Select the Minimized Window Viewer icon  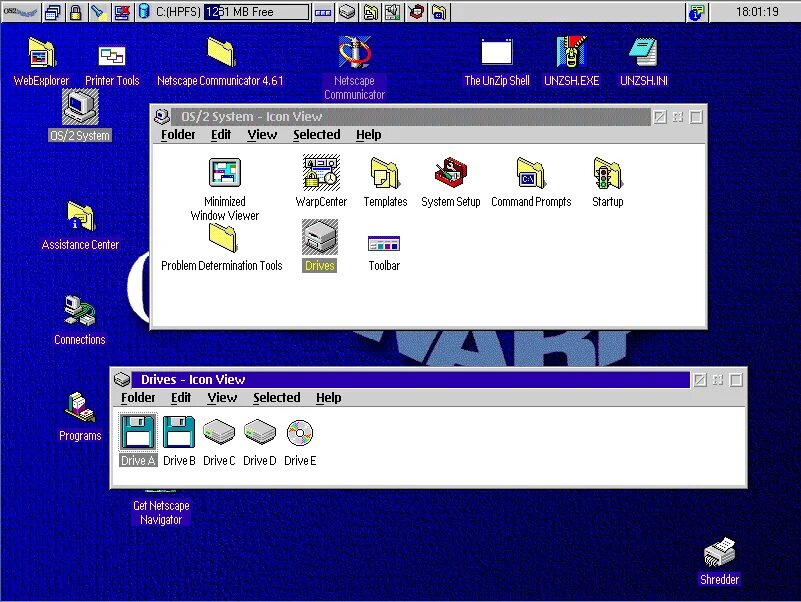tap(225, 188)
